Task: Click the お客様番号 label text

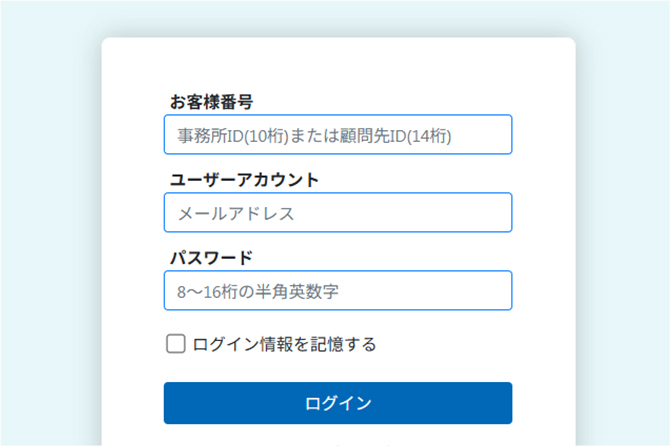Action: tap(211, 102)
